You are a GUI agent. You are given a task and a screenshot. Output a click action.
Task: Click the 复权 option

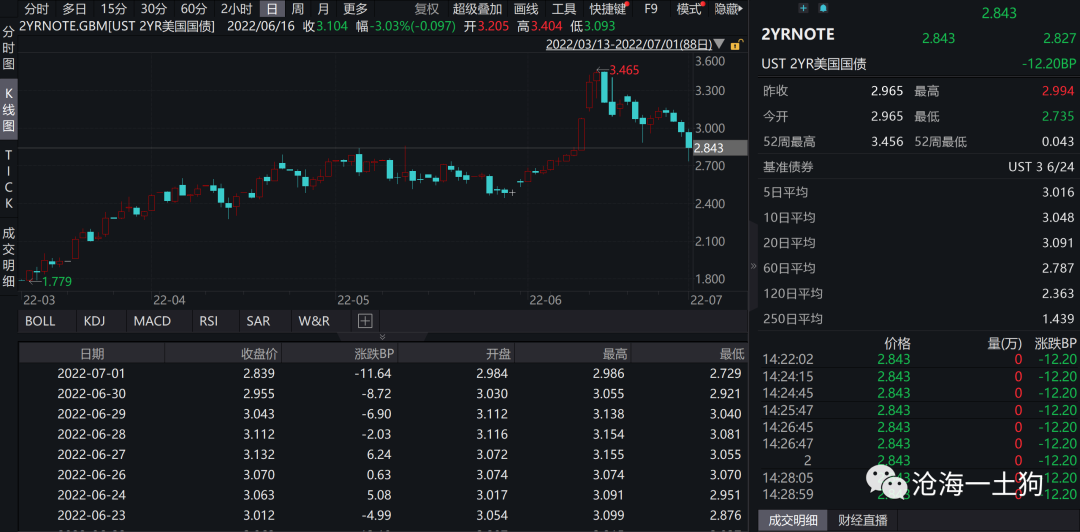point(427,9)
